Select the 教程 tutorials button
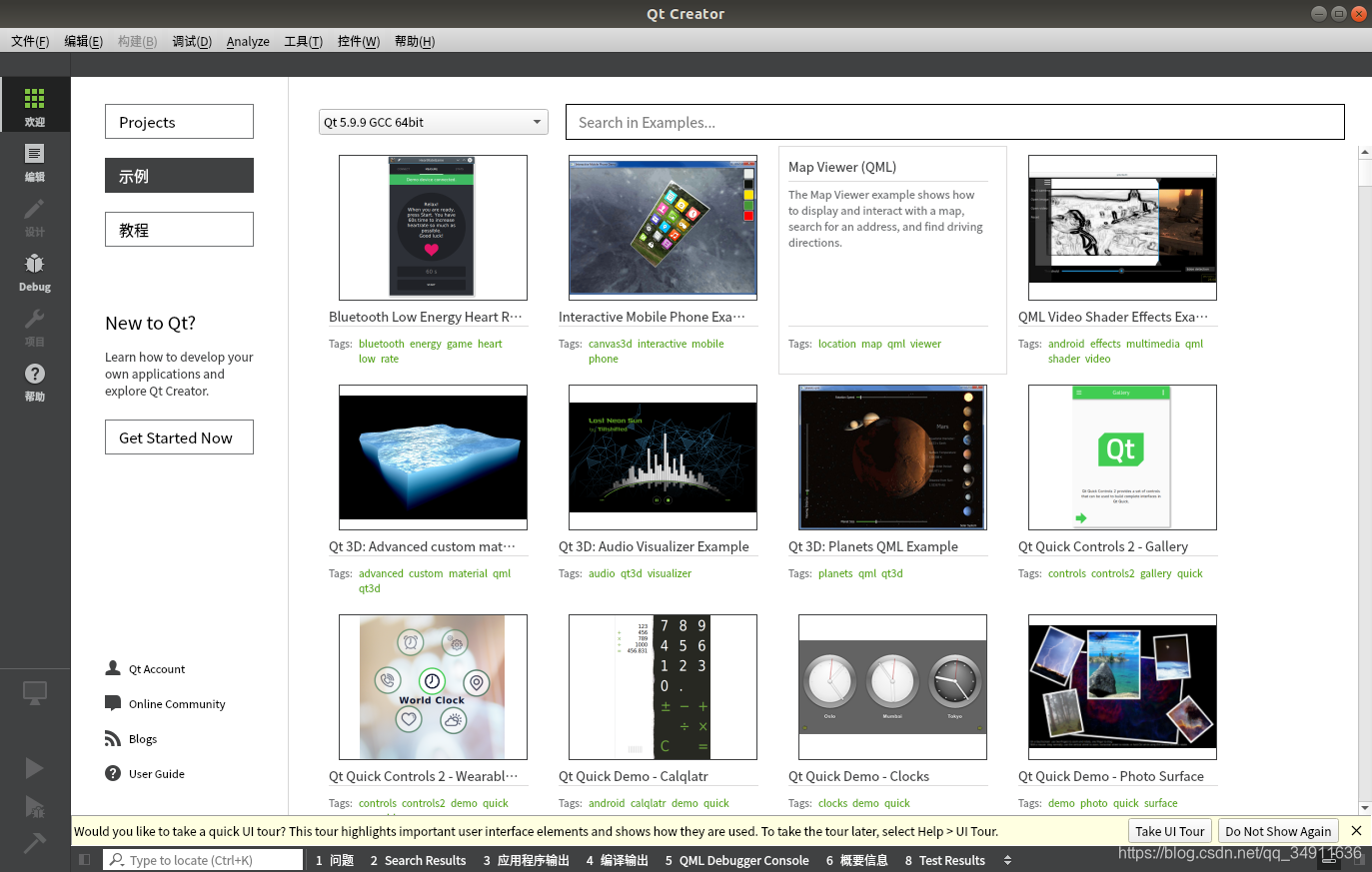The height and width of the screenshot is (872, 1372). coord(179,230)
